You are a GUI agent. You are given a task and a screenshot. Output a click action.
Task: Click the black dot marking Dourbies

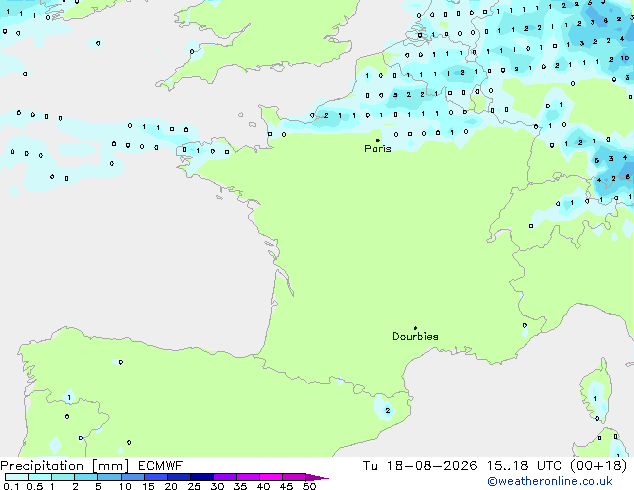pyautogui.click(x=415, y=328)
